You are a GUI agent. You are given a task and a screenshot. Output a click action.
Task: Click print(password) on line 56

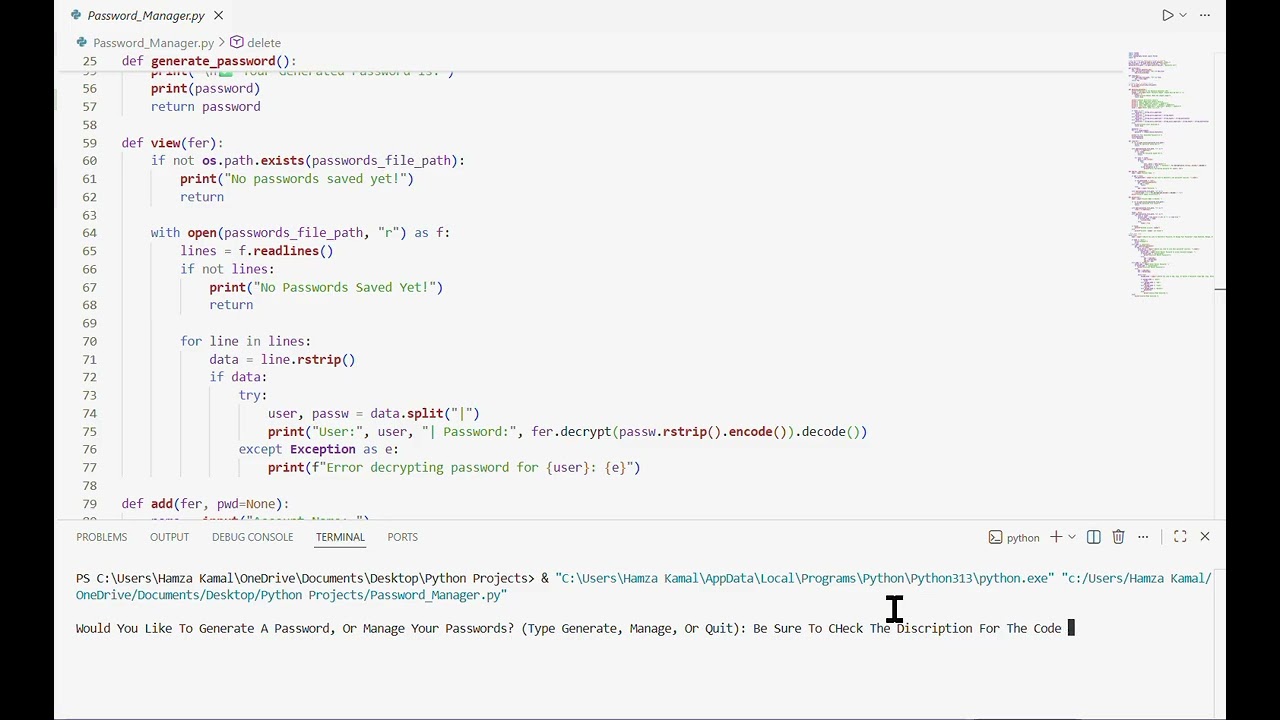205,89
